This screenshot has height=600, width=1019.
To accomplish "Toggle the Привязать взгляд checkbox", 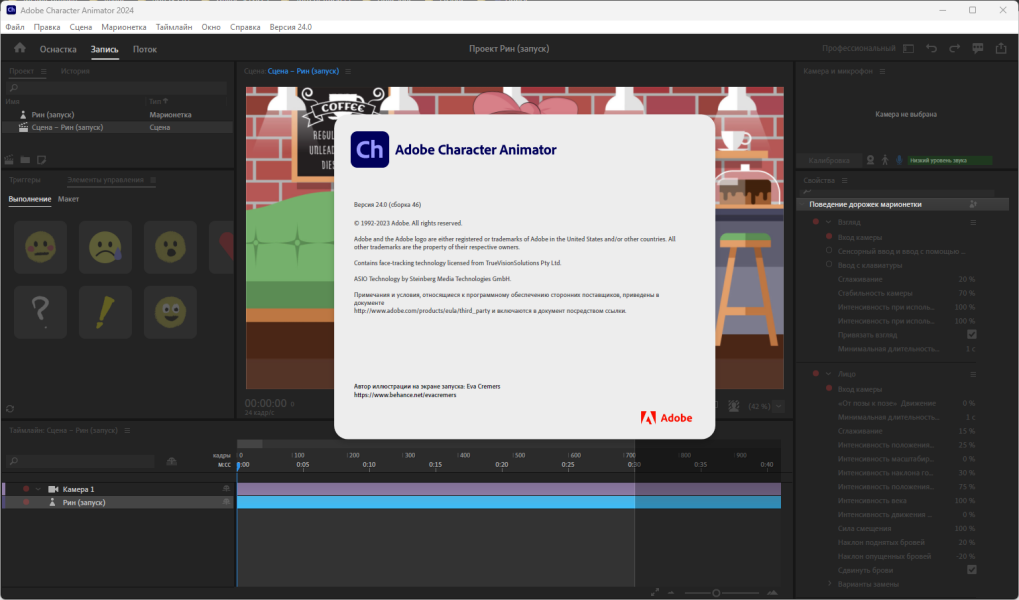I will point(972,335).
